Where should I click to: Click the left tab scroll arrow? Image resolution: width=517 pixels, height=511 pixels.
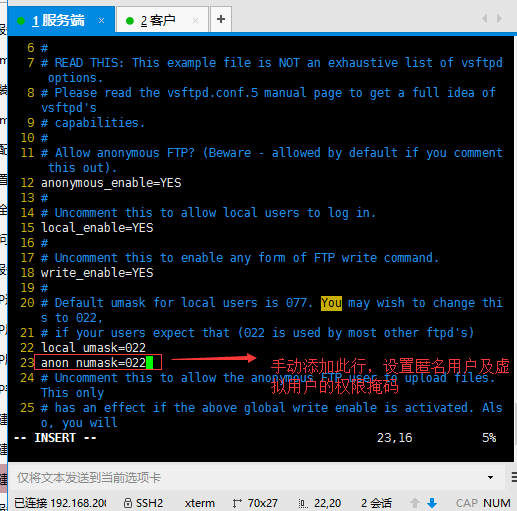[x=485, y=19]
